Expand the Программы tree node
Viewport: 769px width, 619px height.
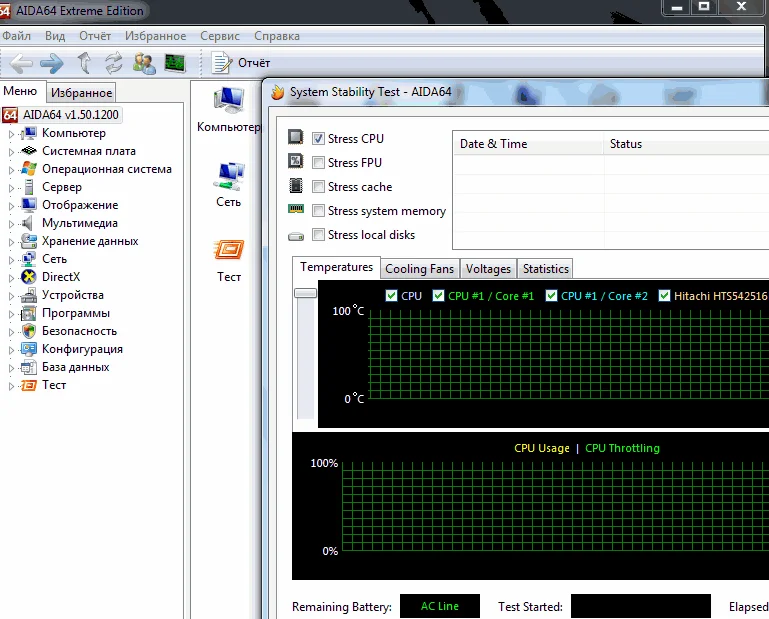(x=11, y=314)
